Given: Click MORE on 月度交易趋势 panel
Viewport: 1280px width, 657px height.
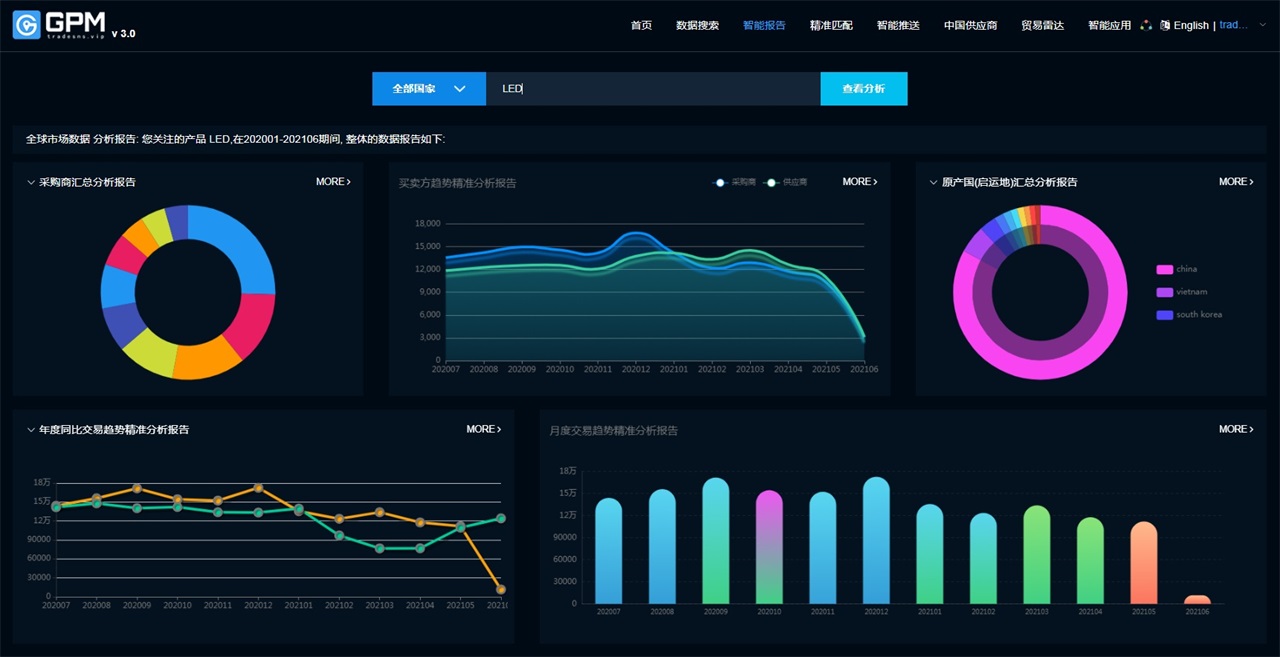Looking at the screenshot, I should 1234,429.
